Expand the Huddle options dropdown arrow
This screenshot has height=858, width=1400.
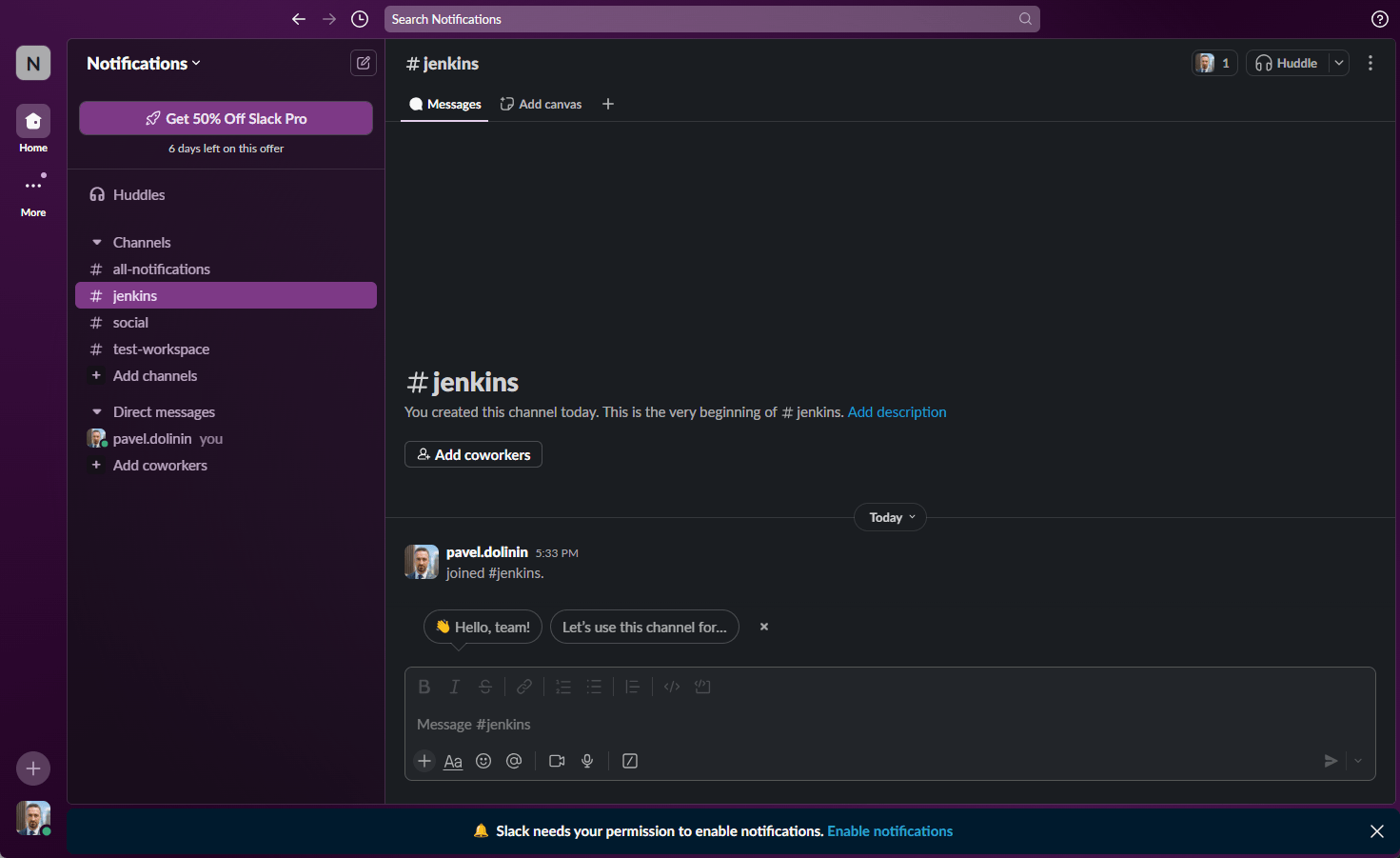point(1339,63)
